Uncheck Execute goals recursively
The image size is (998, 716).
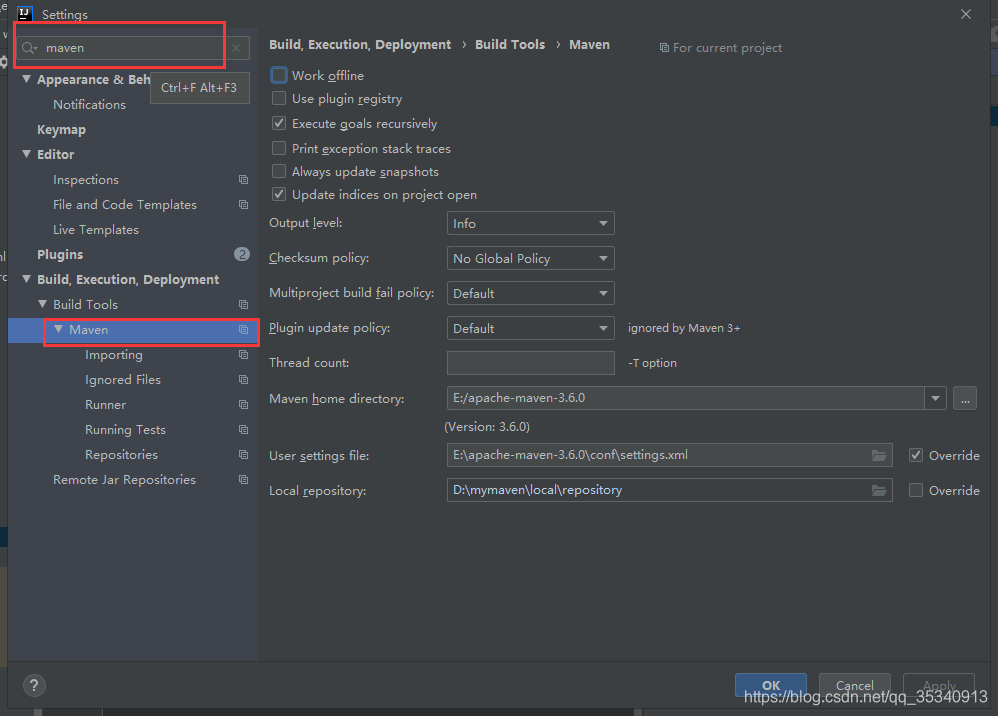click(279, 123)
